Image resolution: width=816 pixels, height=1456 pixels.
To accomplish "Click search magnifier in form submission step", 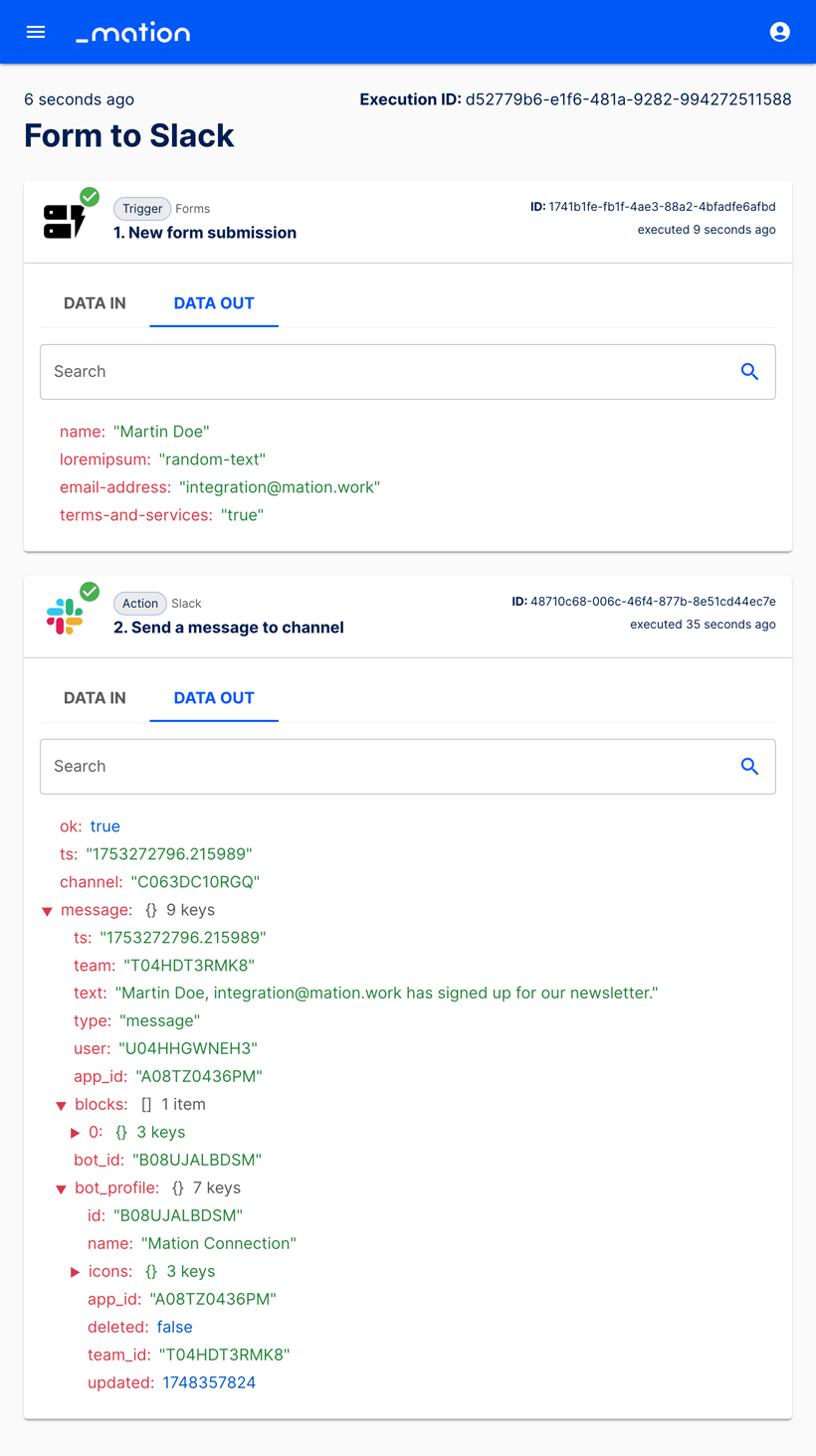I will 749,372.
